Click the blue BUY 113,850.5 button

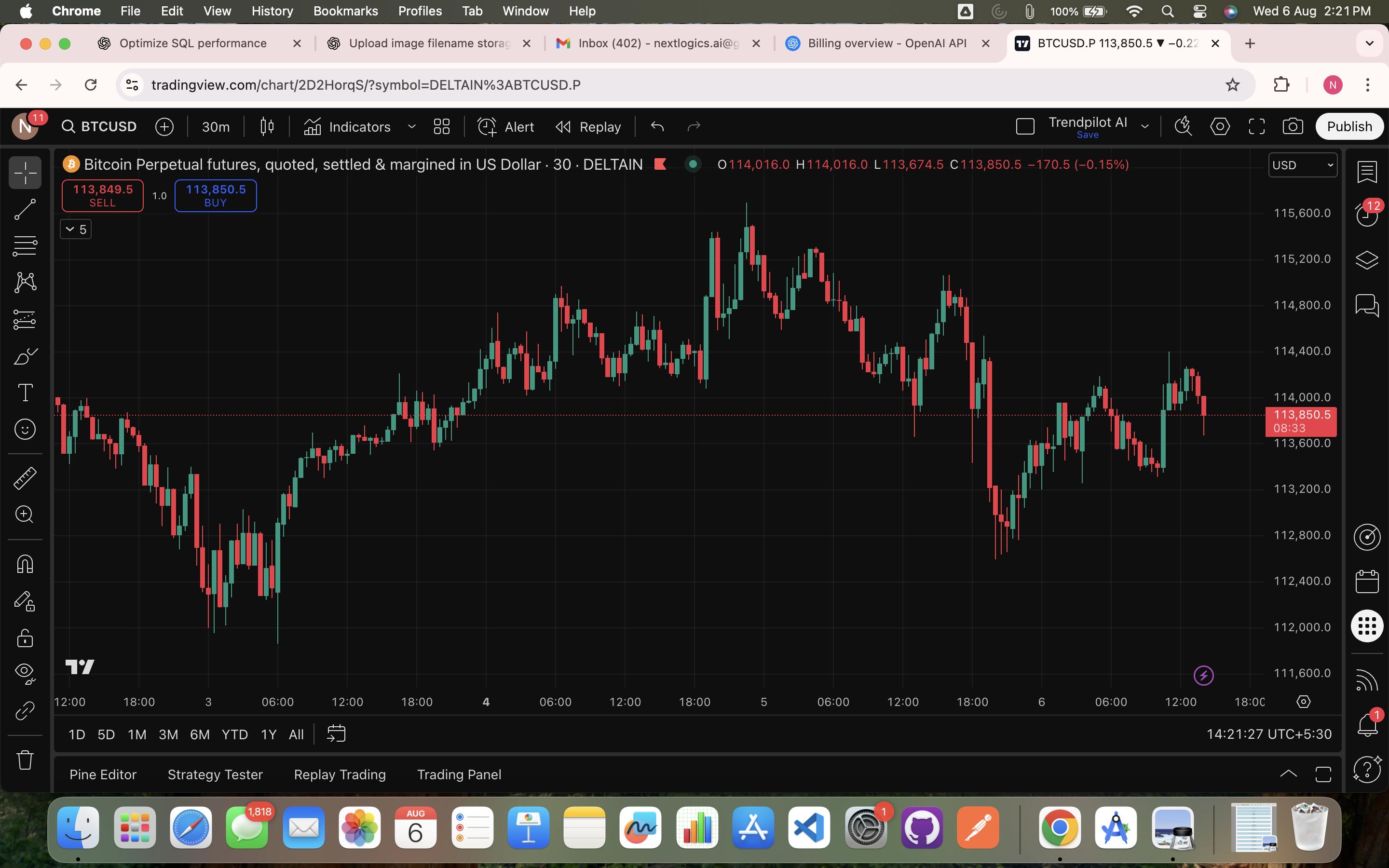[215, 195]
